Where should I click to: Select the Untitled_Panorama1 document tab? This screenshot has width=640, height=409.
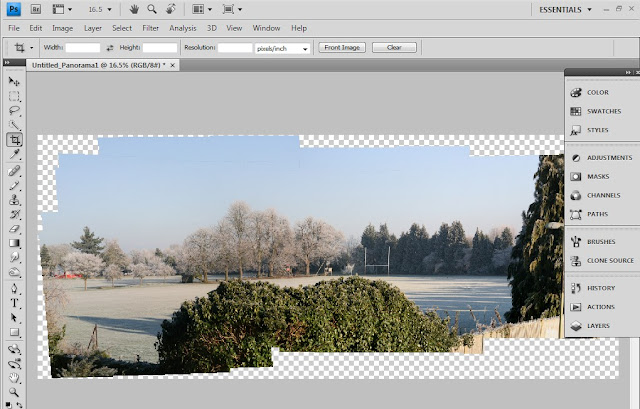tap(98, 65)
